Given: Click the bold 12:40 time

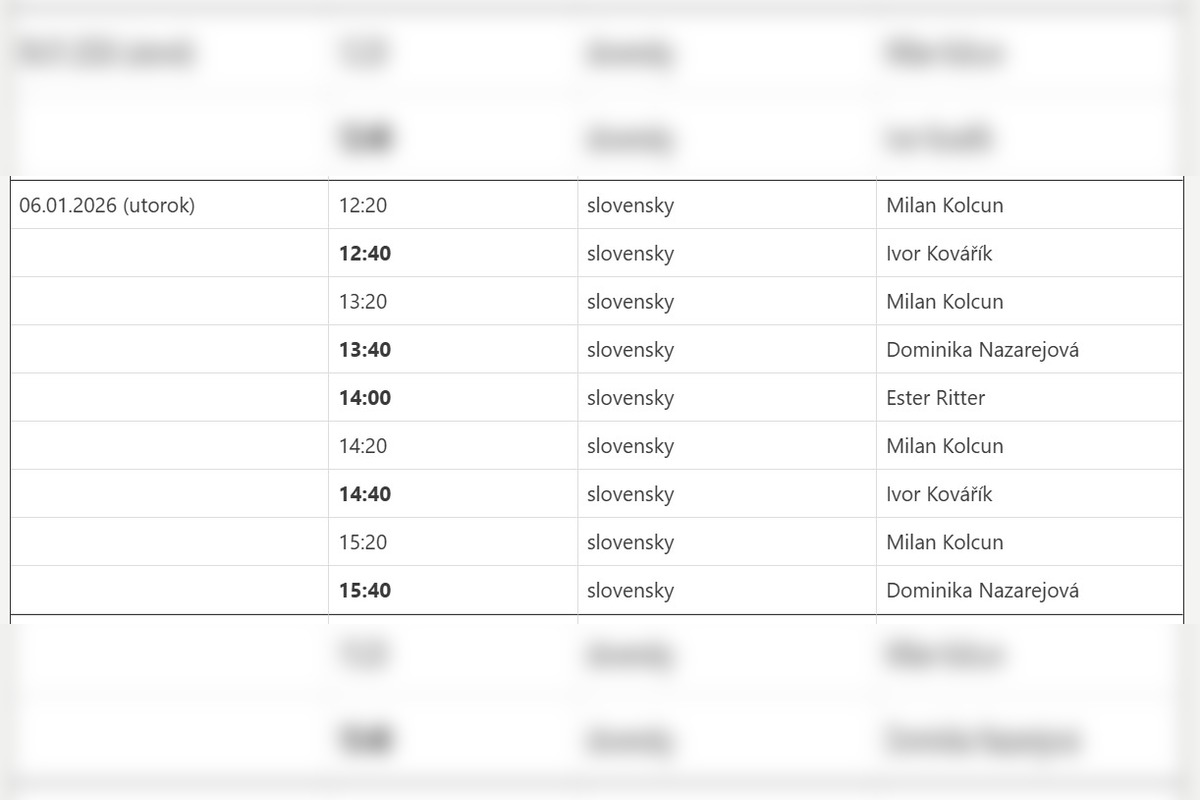Looking at the screenshot, I should pyautogui.click(x=365, y=254).
